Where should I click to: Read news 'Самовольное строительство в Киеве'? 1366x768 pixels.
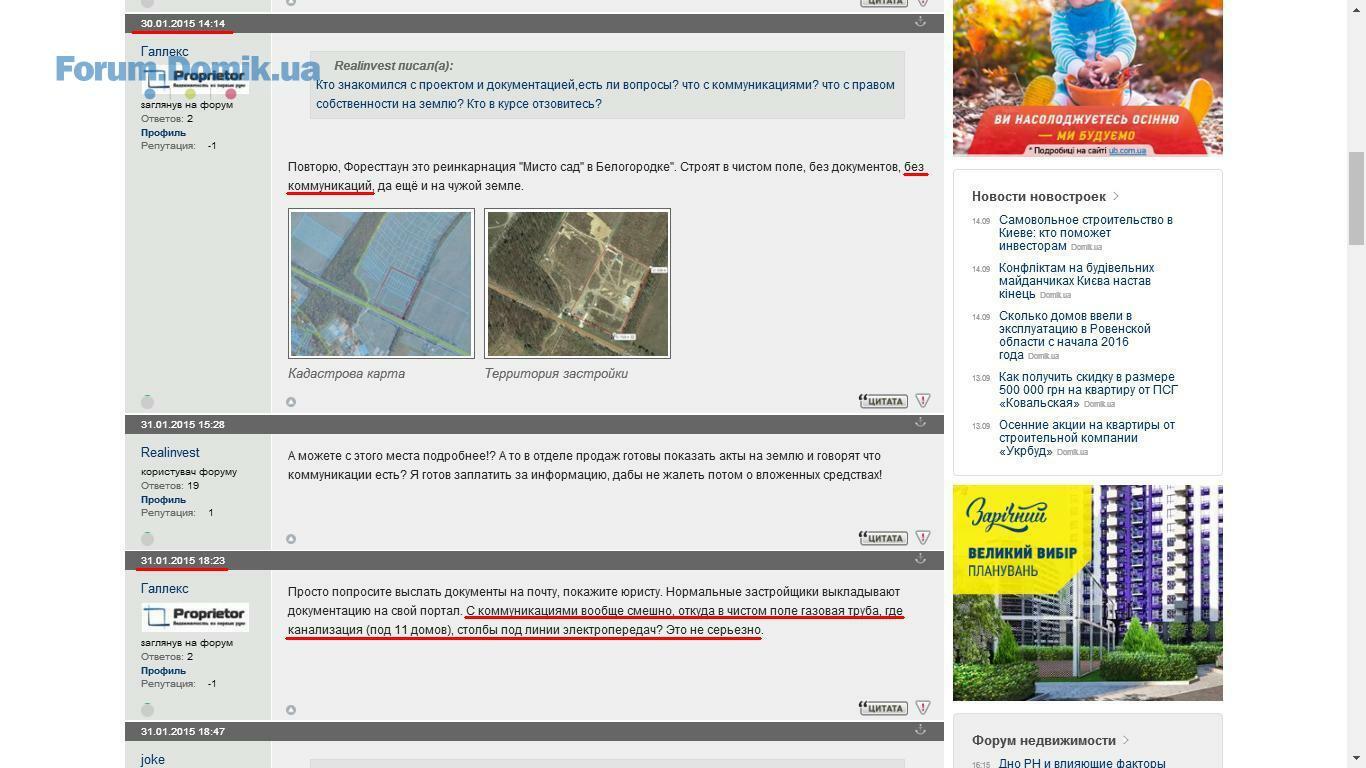(1085, 232)
